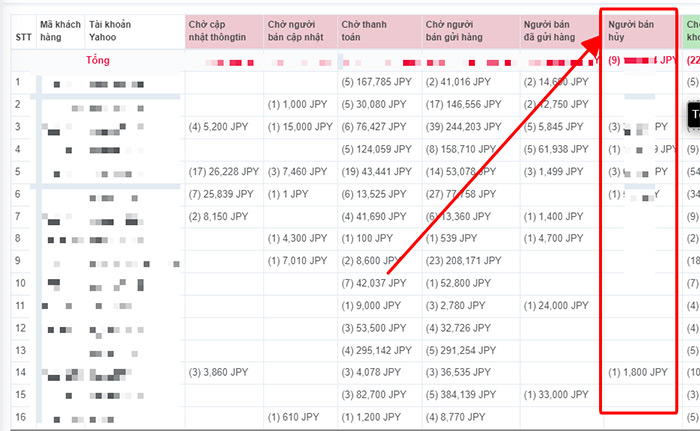Open cell (1) 24,000 JPY

(556, 305)
